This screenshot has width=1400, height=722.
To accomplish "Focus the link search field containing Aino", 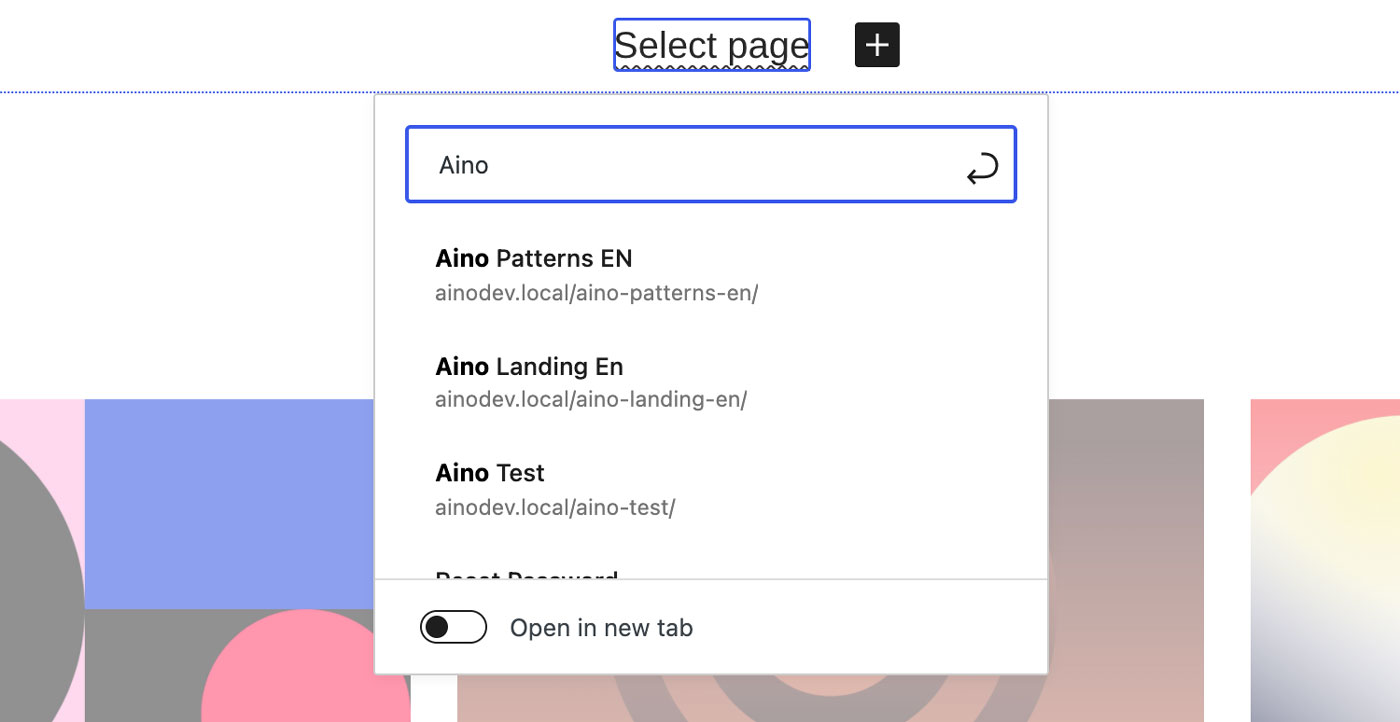I will 711,164.
